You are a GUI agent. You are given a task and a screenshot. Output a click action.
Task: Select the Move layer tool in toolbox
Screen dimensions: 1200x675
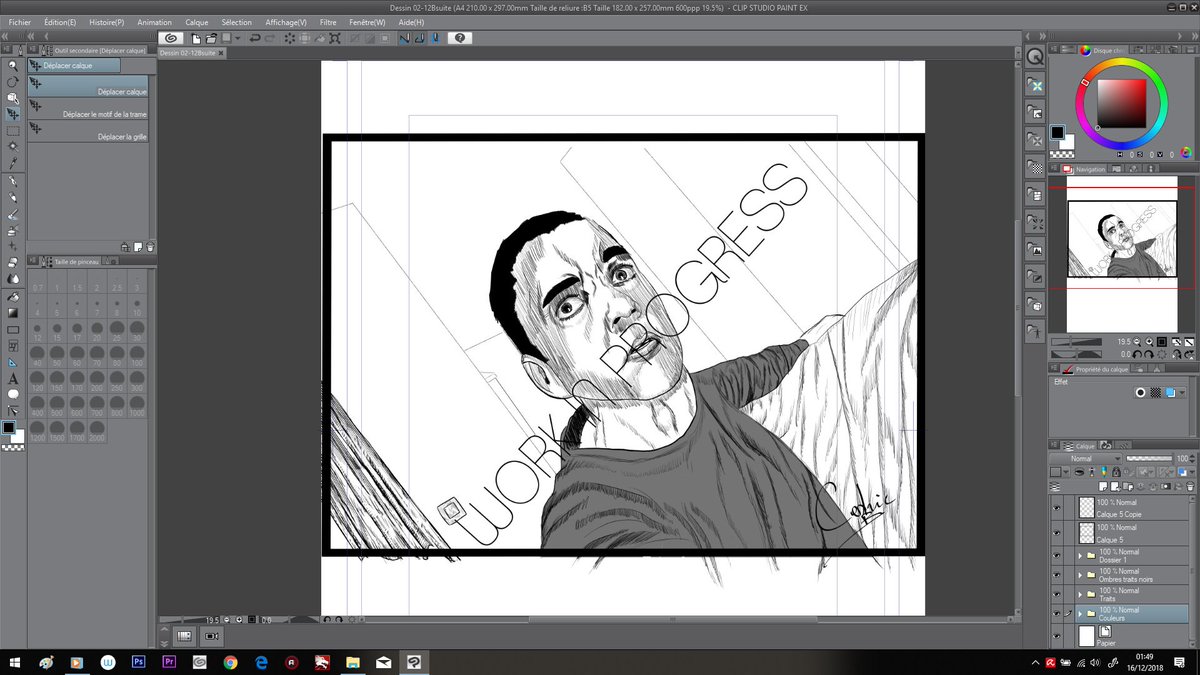click(13, 114)
